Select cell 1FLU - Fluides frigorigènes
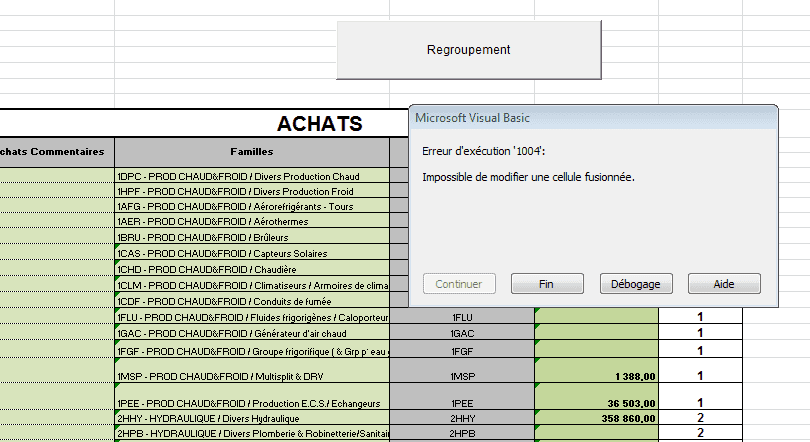The image size is (810, 442). (x=252, y=317)
